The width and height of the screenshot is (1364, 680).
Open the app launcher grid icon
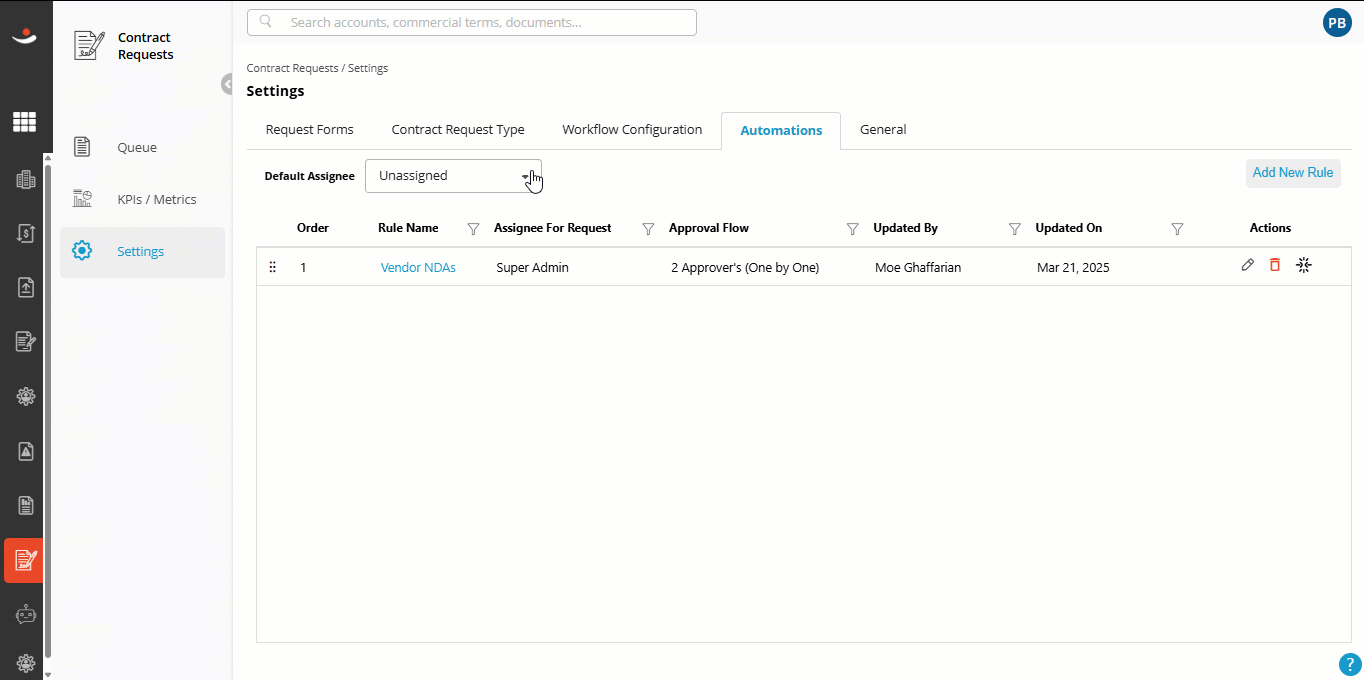coord(24,122)
